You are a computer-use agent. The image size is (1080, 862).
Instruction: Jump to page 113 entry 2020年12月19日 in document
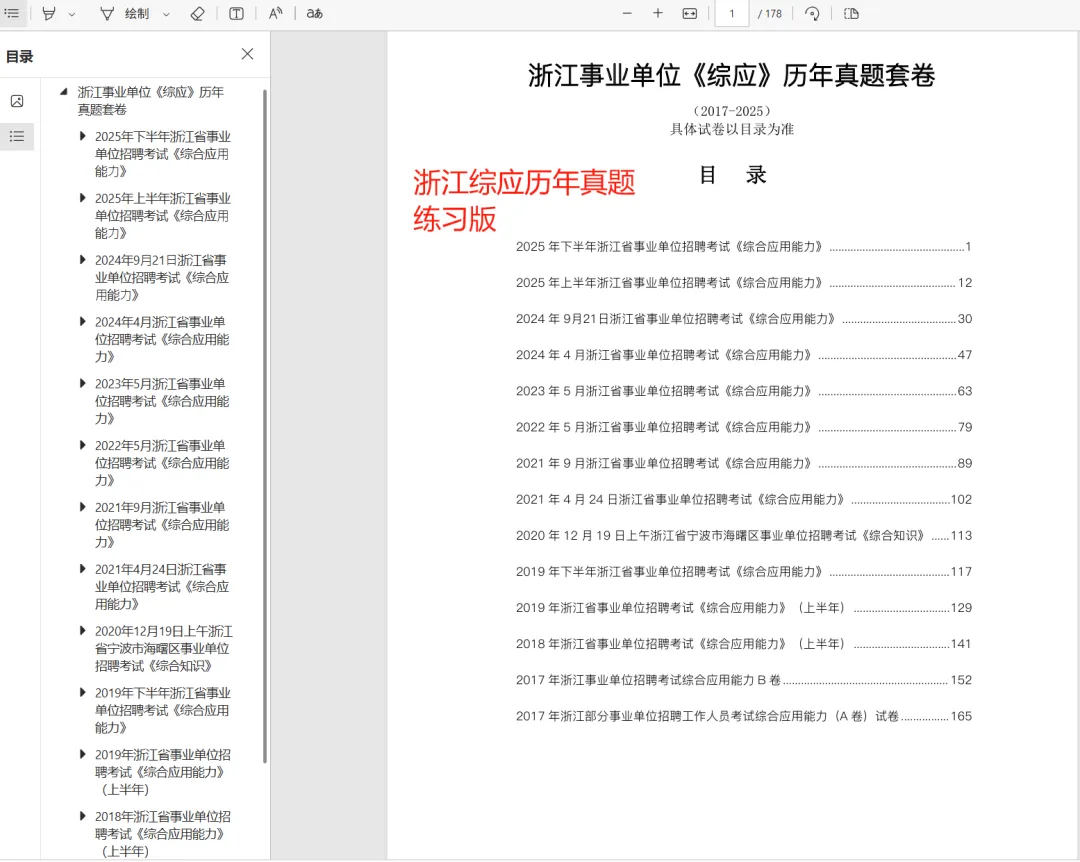click(x=743, y=535)
